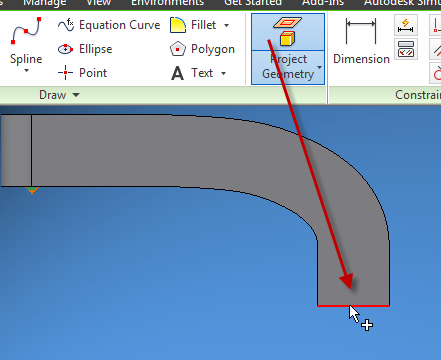Click the Show Constraints icon below Automatic Dimensions

point(406,49)
